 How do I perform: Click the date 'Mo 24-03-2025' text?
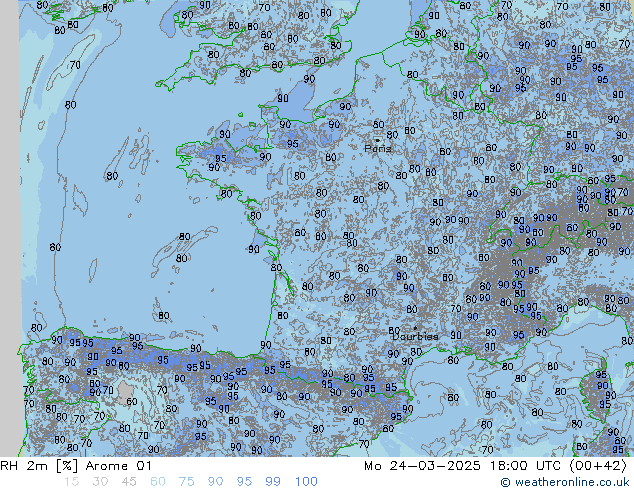(422, 466)
